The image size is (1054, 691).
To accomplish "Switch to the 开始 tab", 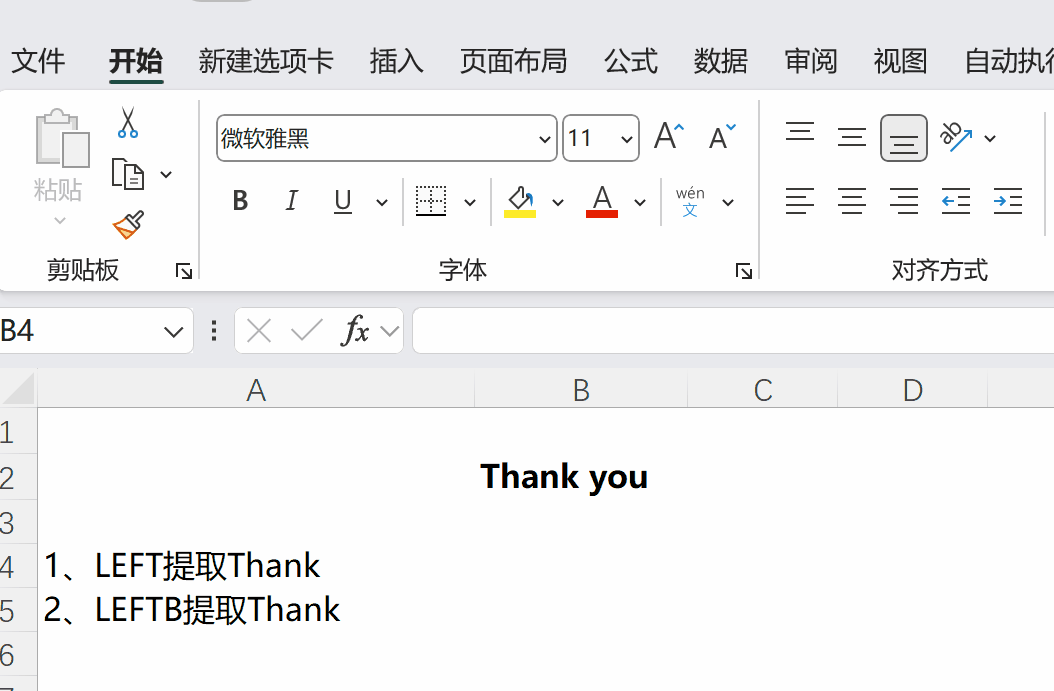I will tap(136, 61).
